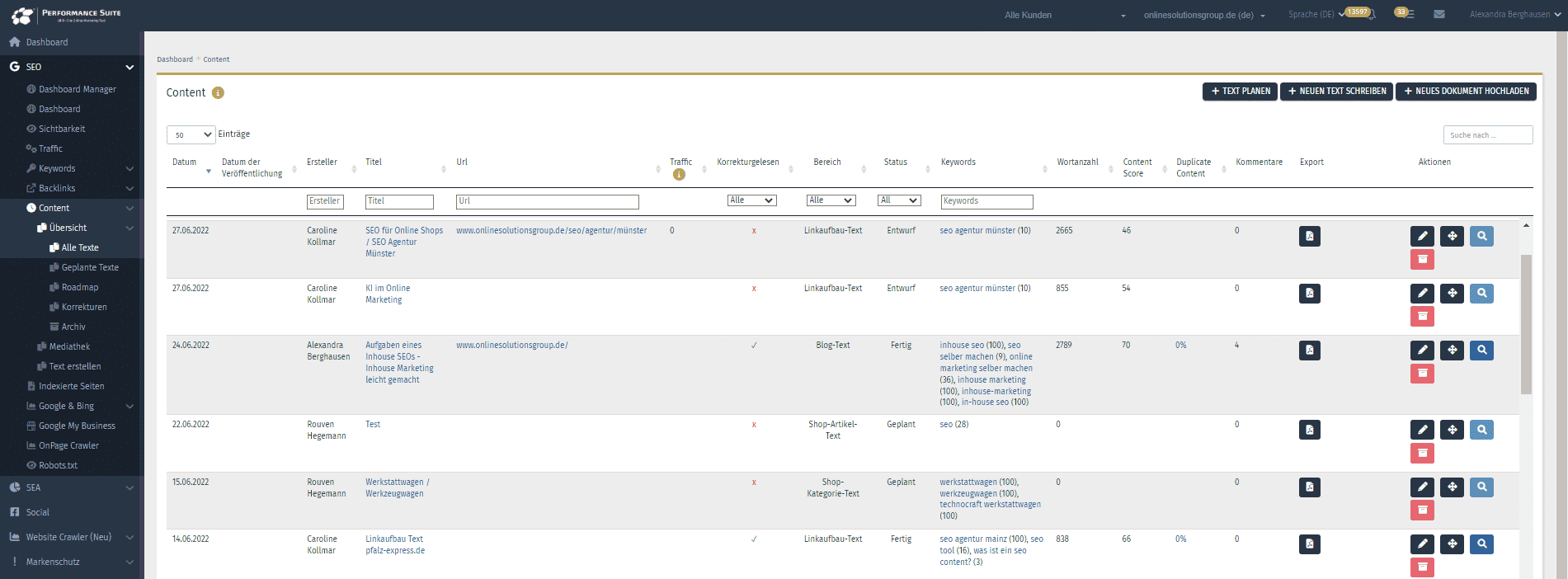
Task: Expand the Keywords sidebar submenu
Action: 129,168
